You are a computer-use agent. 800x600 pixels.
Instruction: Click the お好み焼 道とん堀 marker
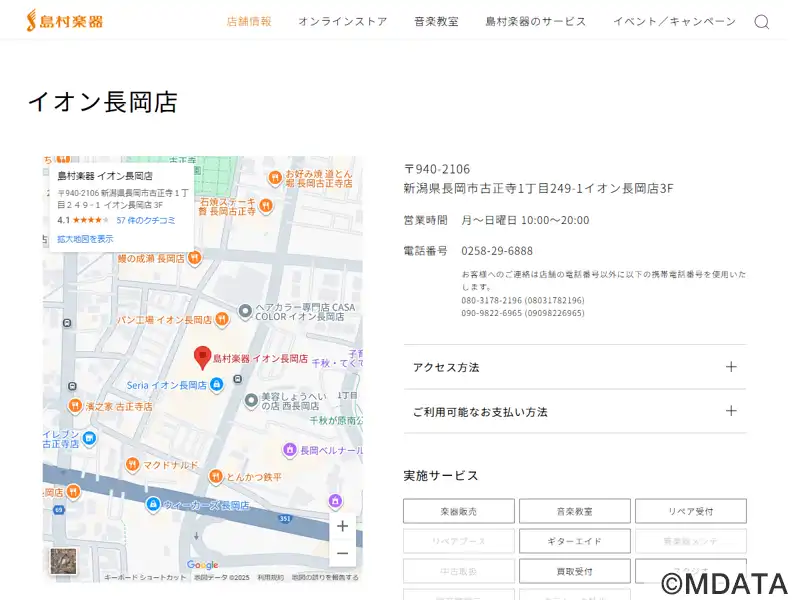pyautogui.click(x=274, y=178)
